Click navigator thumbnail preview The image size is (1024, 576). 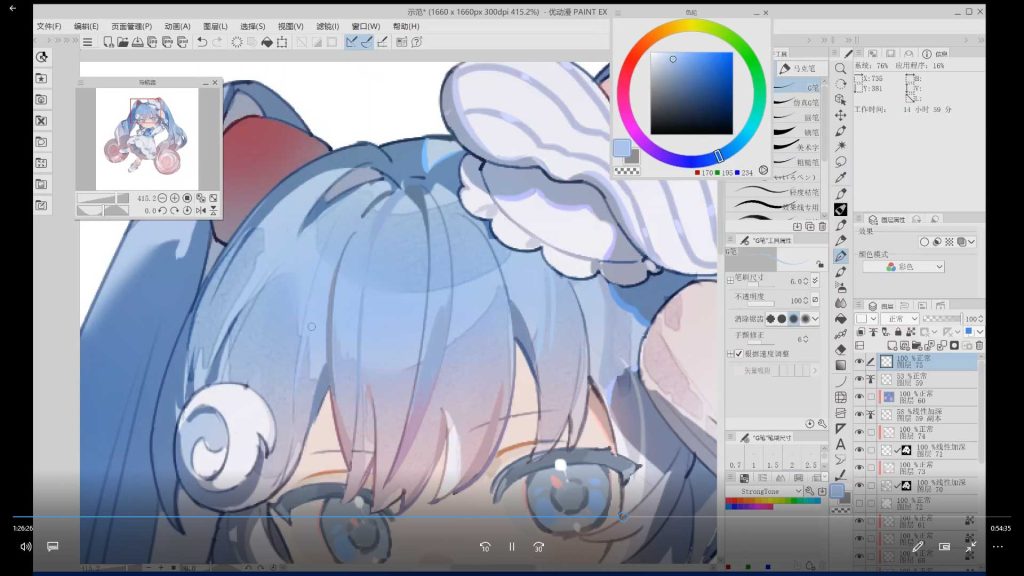[x=147, y=138]
